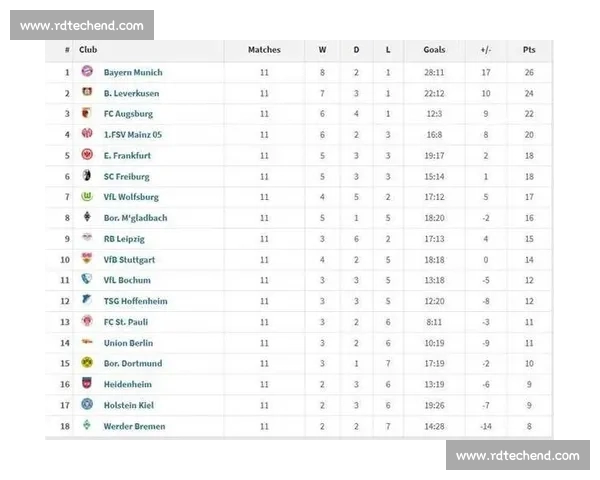Screen dimensions: 600x480
Task: Click the Matches column header
Action: click(264, 49)
